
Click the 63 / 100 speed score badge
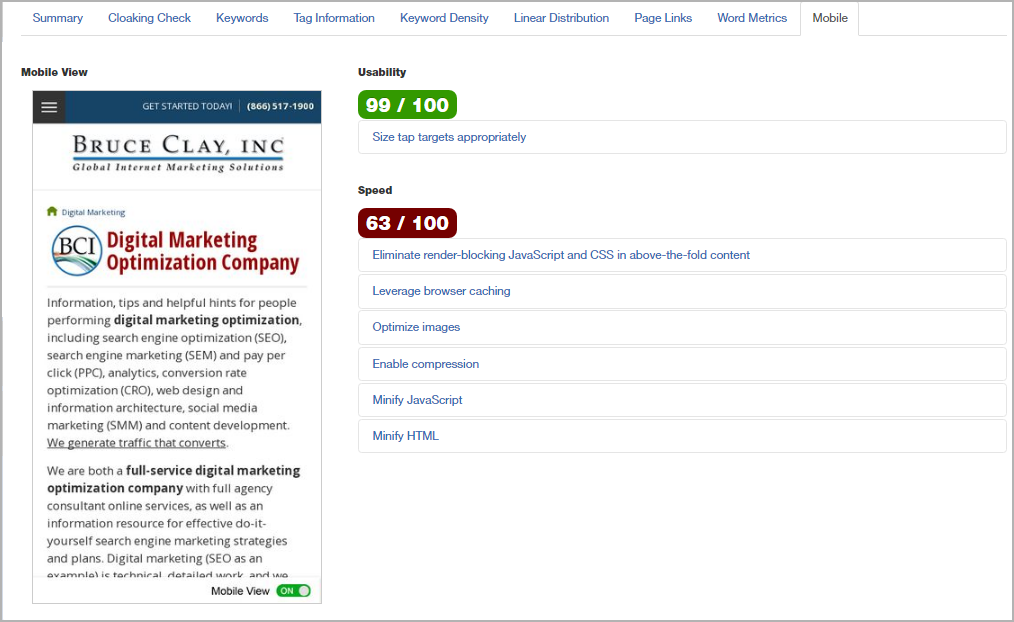tap(407, 223)
